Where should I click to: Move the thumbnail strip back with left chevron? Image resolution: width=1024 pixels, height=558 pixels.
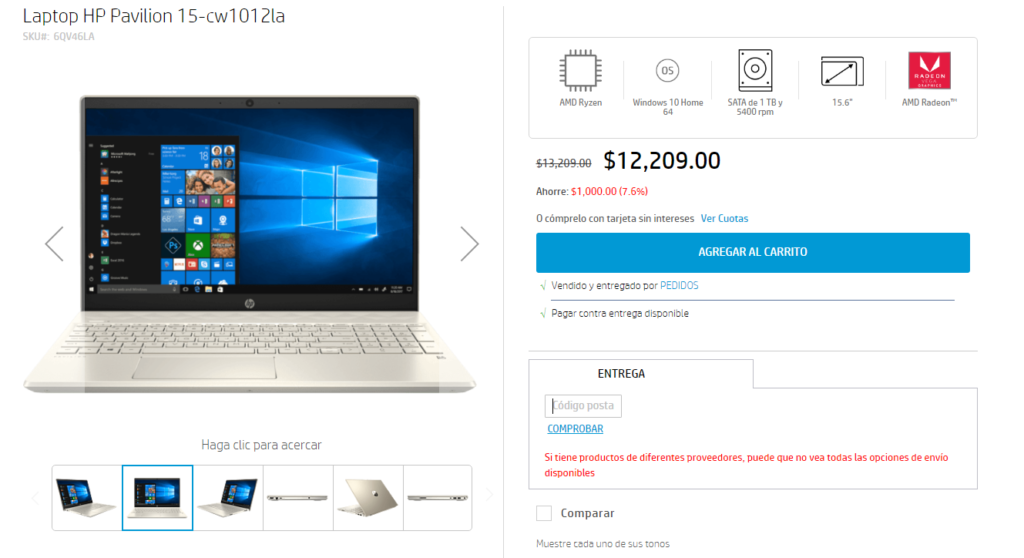point(35,499)
